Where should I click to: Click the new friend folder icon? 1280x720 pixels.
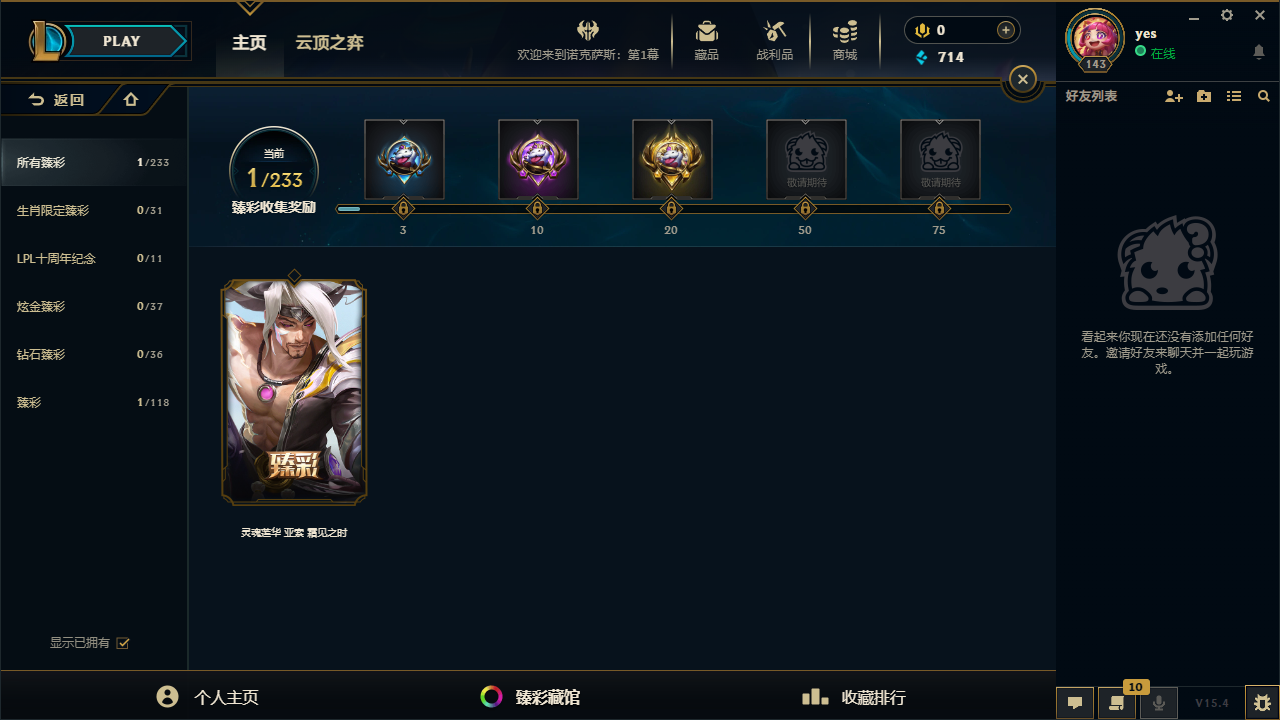point(1204,96)
